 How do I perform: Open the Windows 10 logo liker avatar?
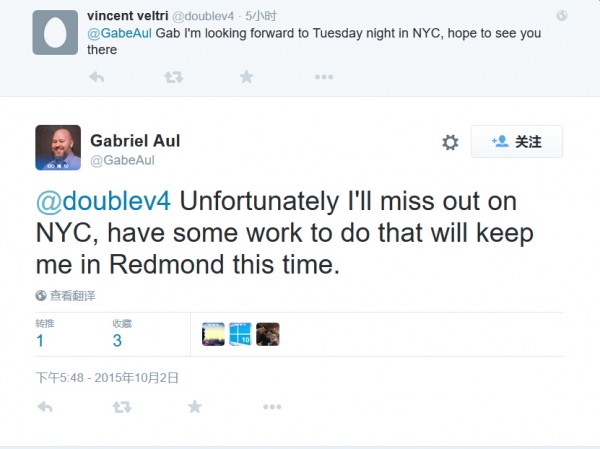240,334
